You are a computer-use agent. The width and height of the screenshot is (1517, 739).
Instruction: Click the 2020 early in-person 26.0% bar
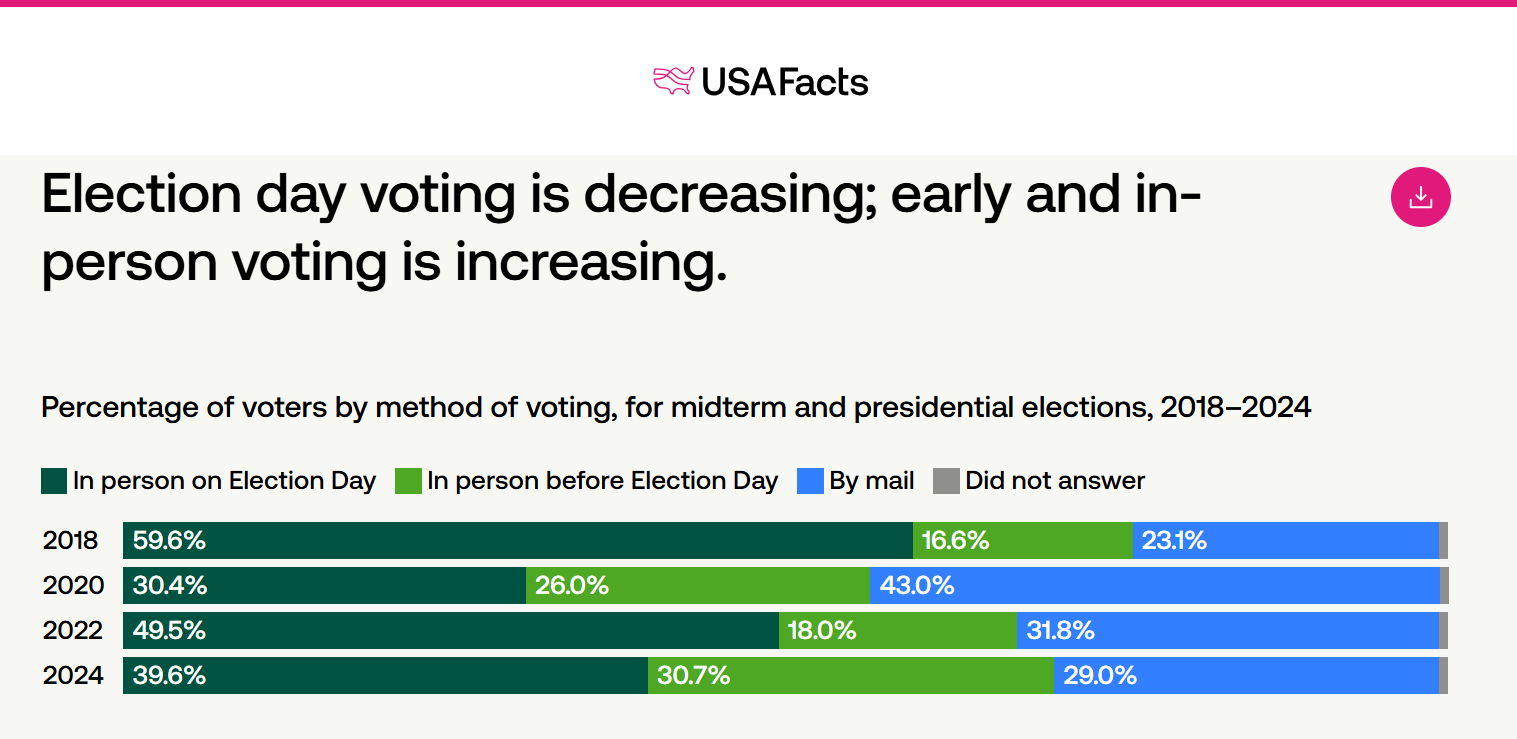(x=697, y=586)
